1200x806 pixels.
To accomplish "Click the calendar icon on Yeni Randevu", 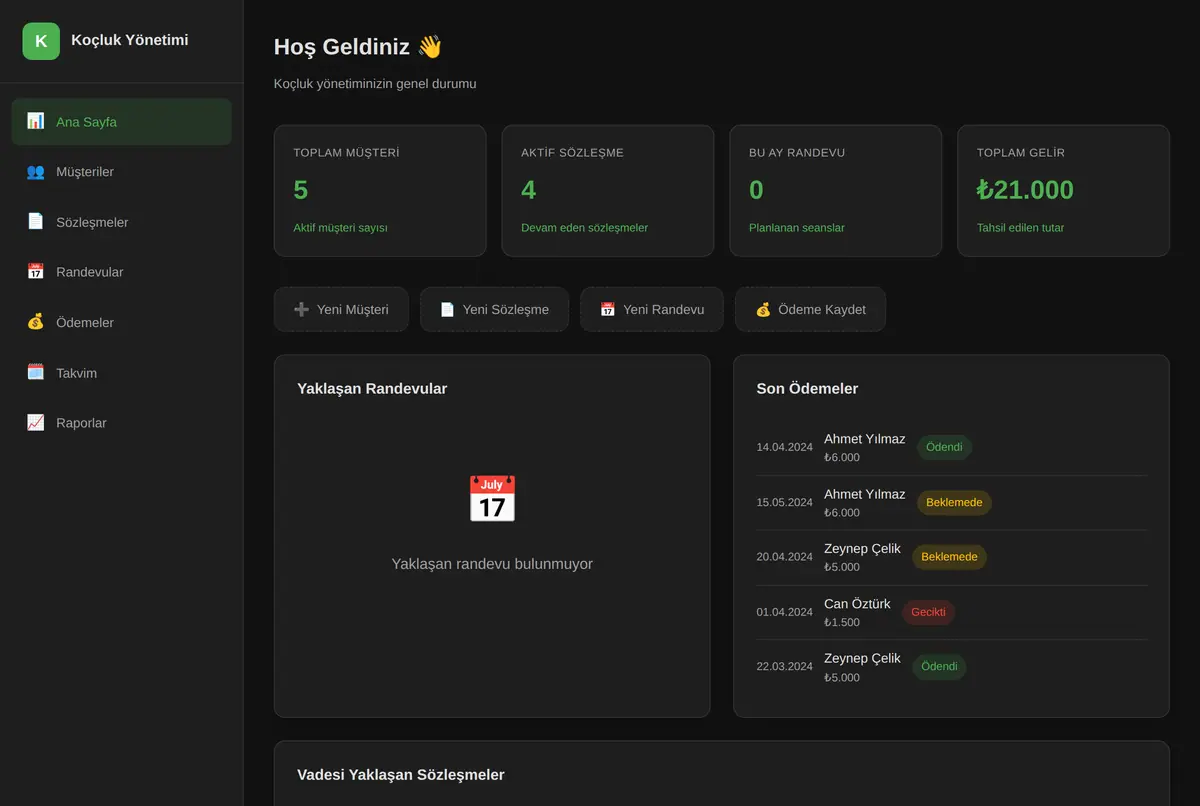I will pos(607,310).
